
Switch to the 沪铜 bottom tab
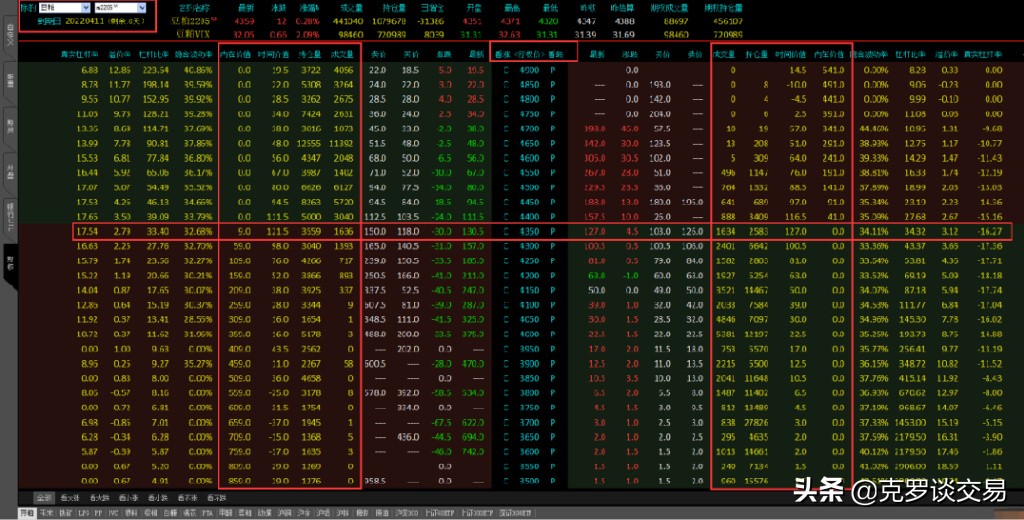tap(284, 513)
